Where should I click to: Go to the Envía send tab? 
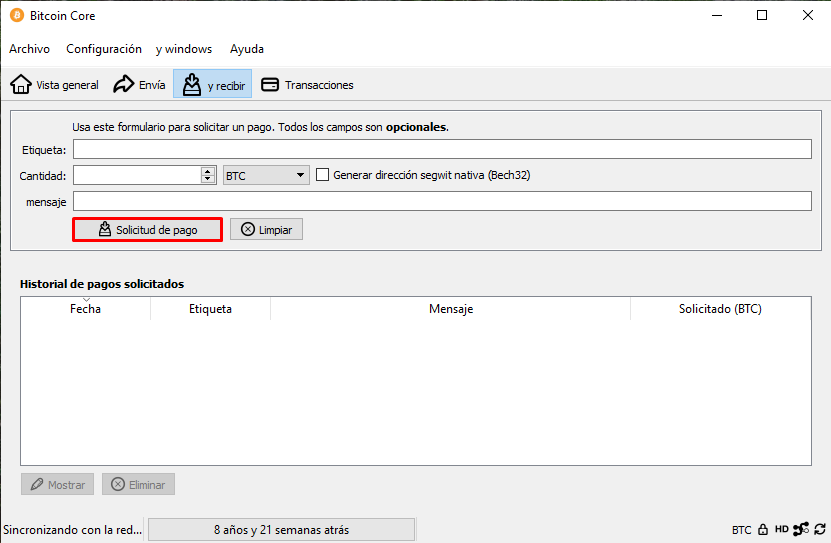point(139,84)
